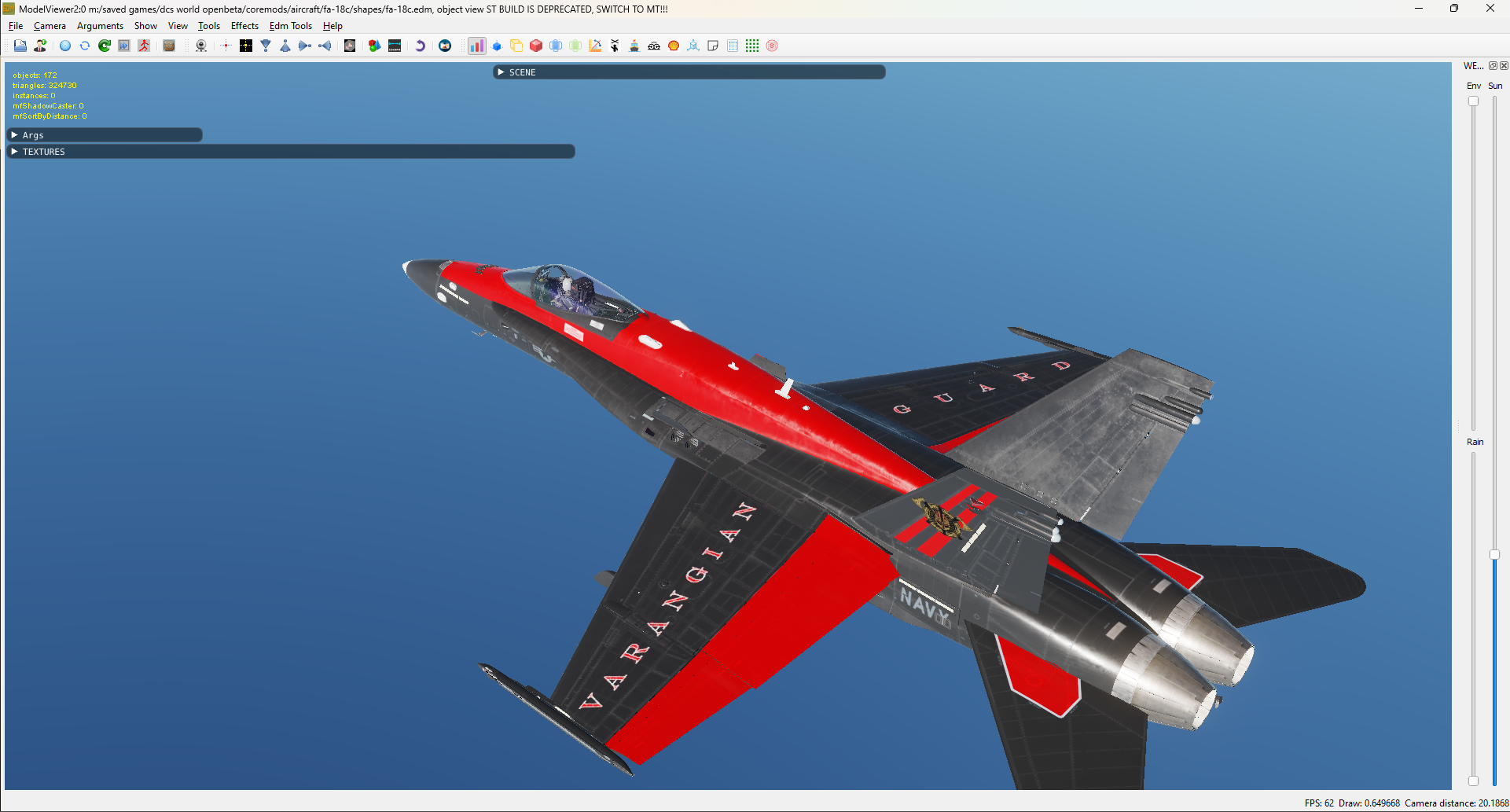Click the black square yellow crosshair icon
Screen dimensions: 1510x812
[246, 46]
